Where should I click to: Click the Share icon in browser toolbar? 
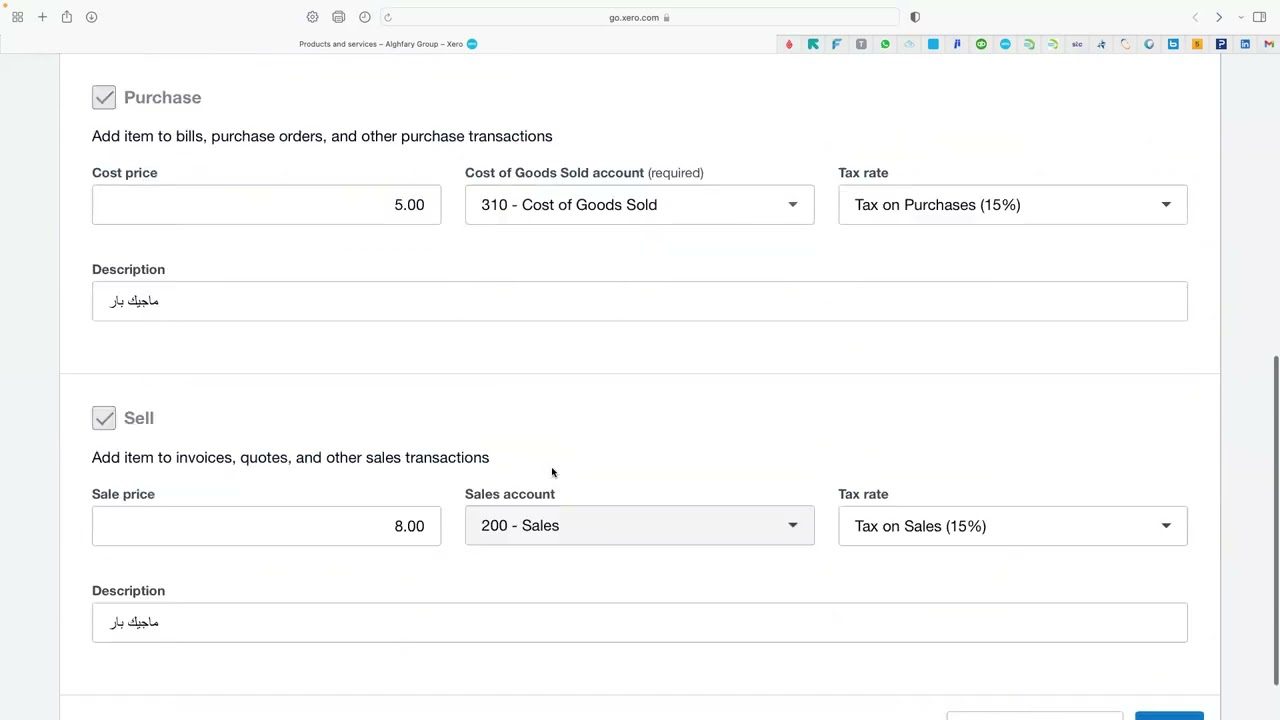pyautogui.click(x=67, y=17)
